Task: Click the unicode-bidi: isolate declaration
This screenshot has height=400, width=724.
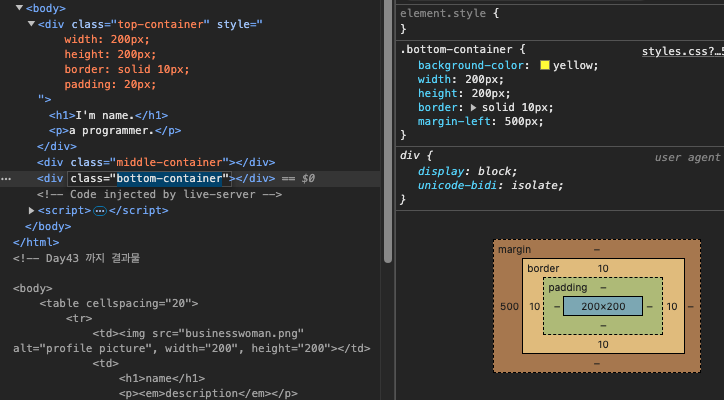Action: (490, 185)
